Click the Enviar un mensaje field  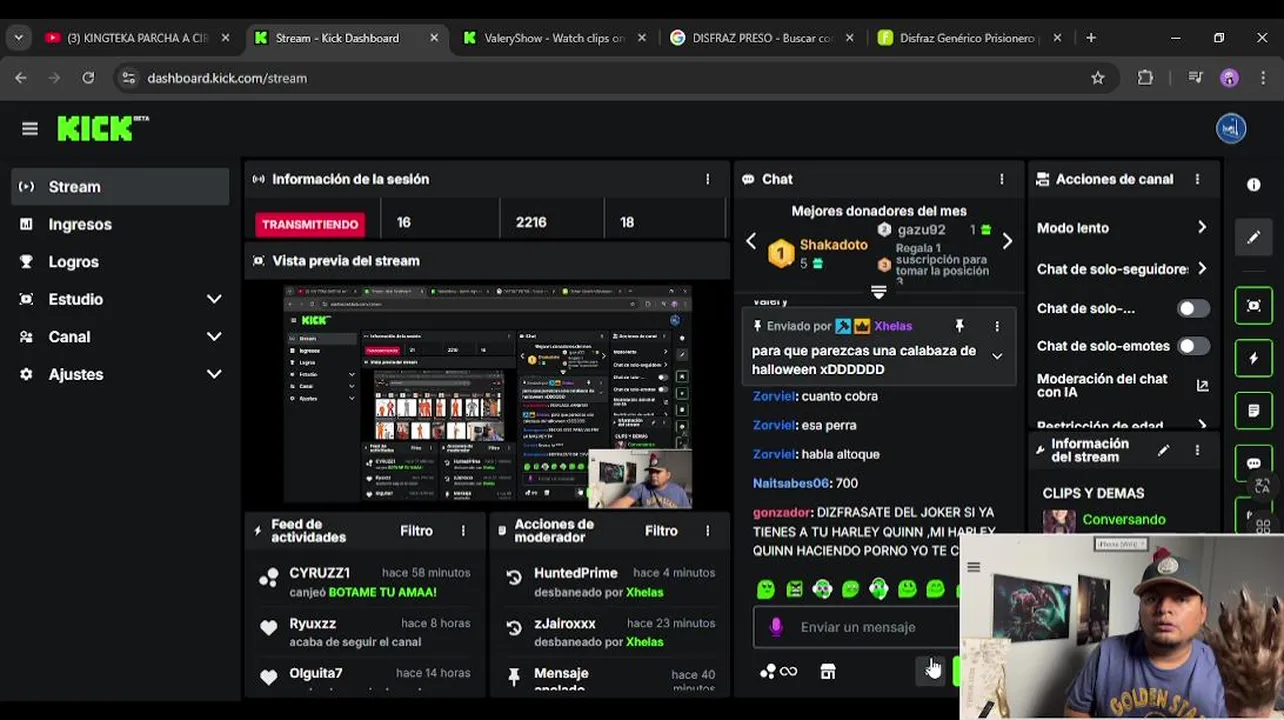pos(860,627)
